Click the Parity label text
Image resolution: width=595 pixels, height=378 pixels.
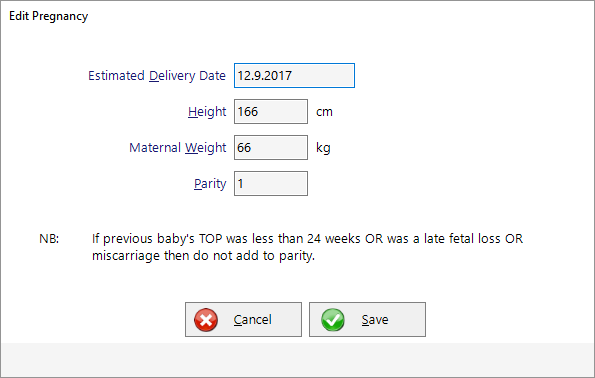210,184
